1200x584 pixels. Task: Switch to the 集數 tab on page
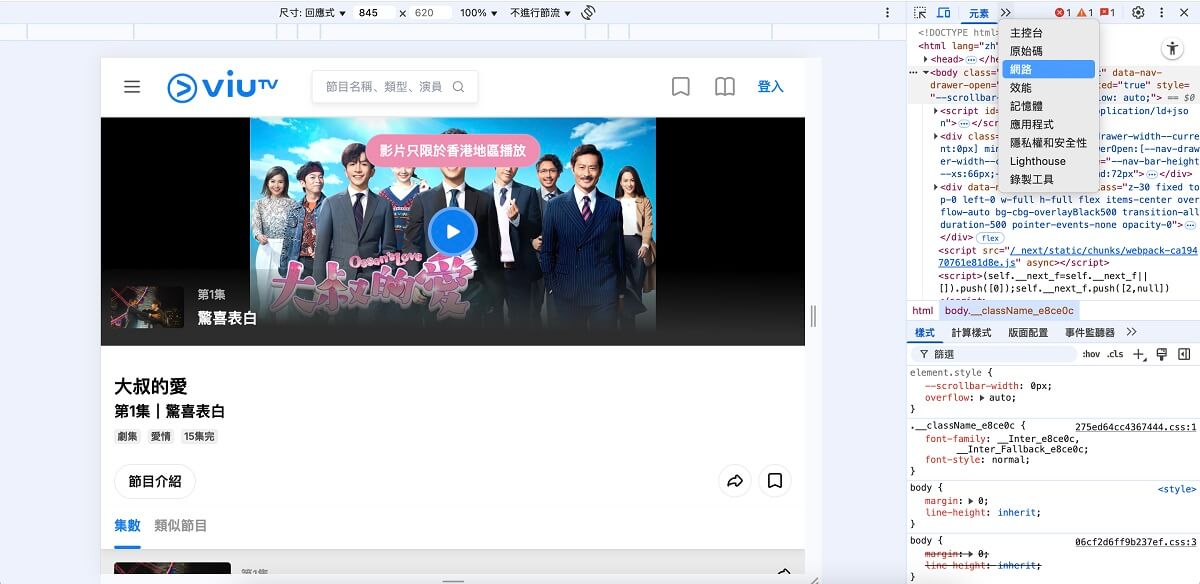click(127, 526)
